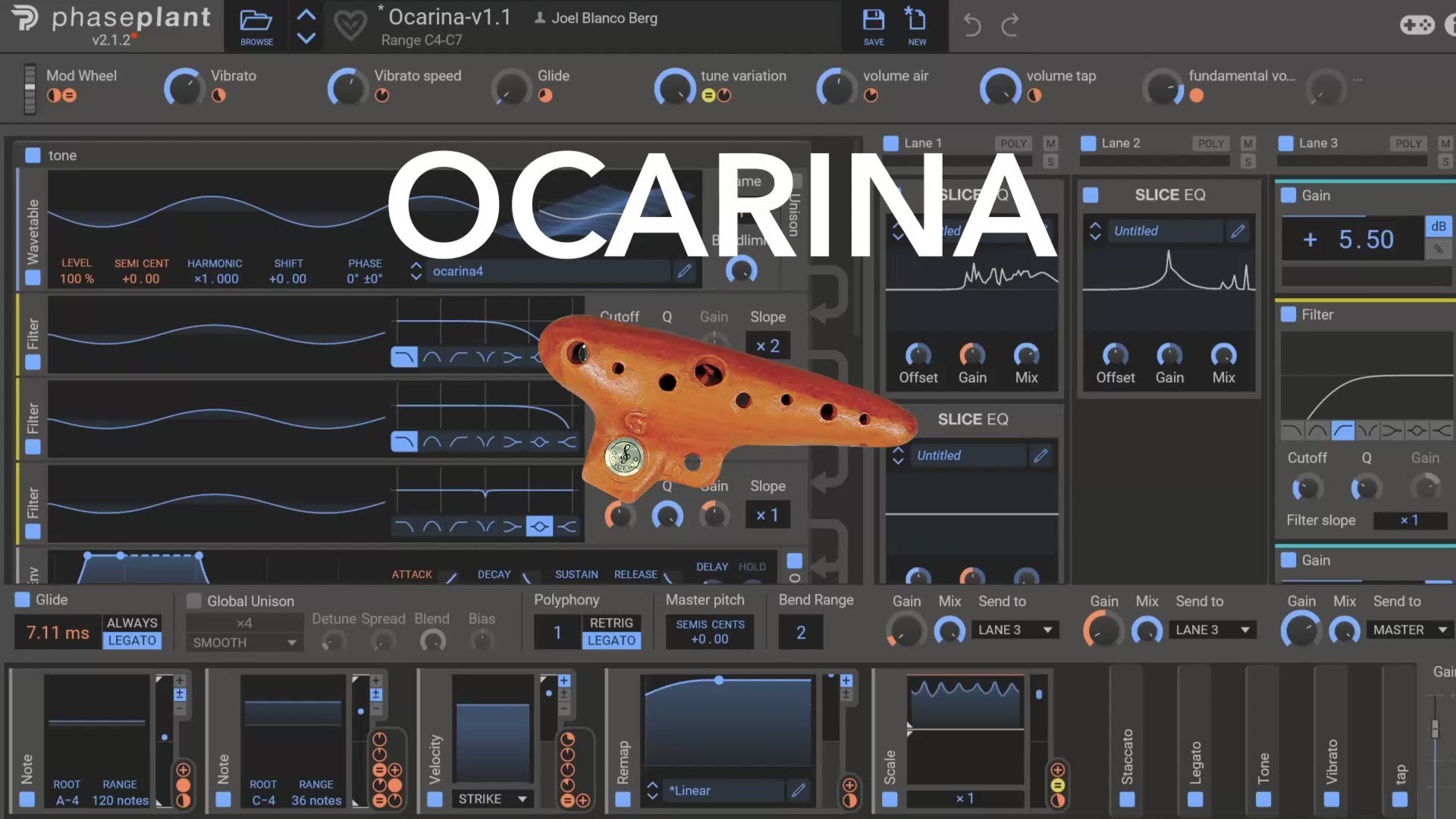Screen dimensions: 1456x819
Task: Open the SMOOTH unison mode dropdown
Action: pos(244,642)
